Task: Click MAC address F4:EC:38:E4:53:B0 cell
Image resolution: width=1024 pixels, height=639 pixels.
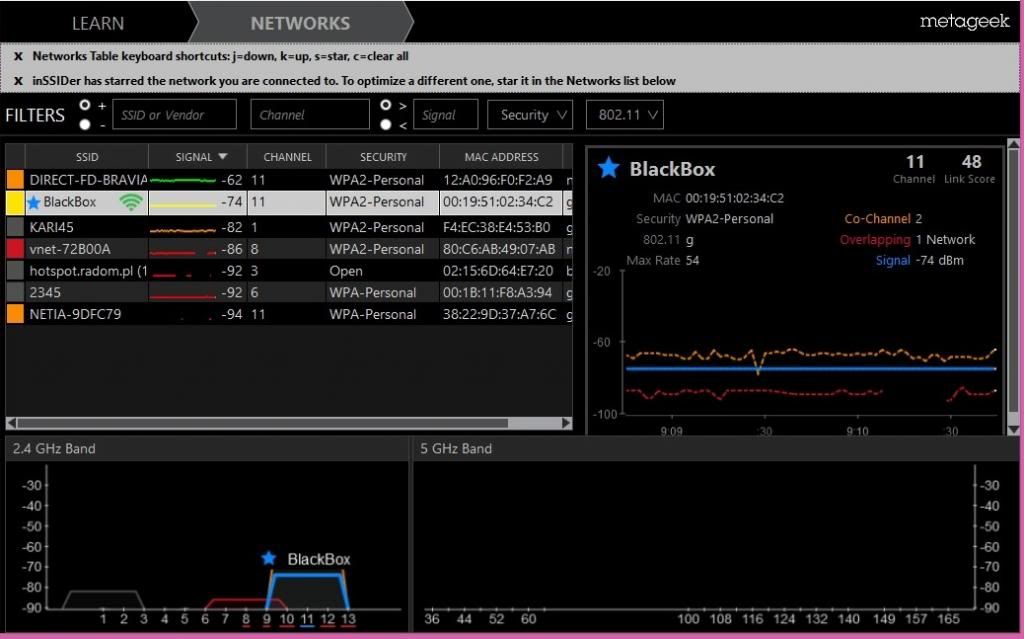Action: point(496,227)
